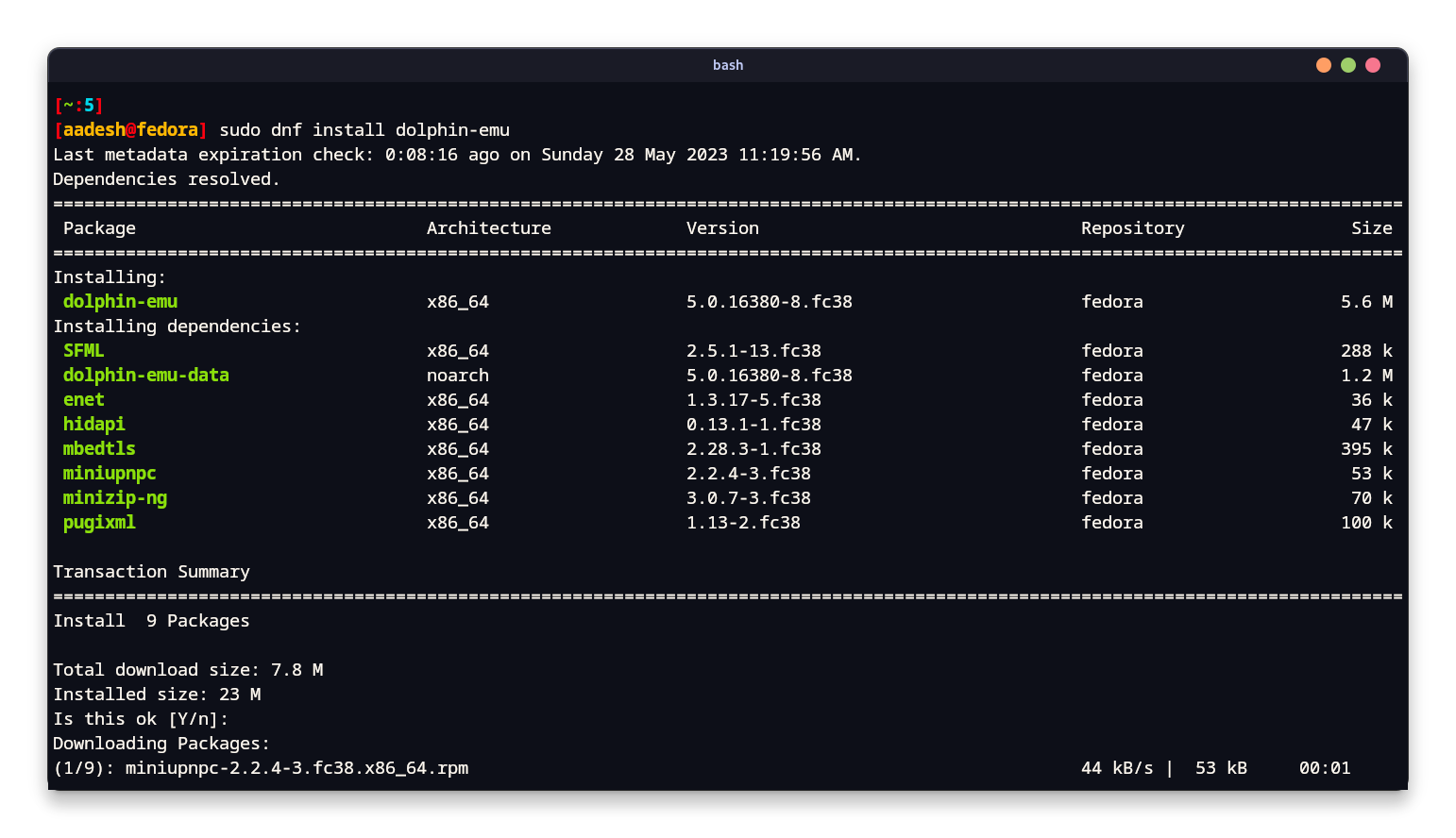Image resolution: width=1456 pixels, height=838 pixels.
Task: Click the enet package name
Action: (83, 399)
